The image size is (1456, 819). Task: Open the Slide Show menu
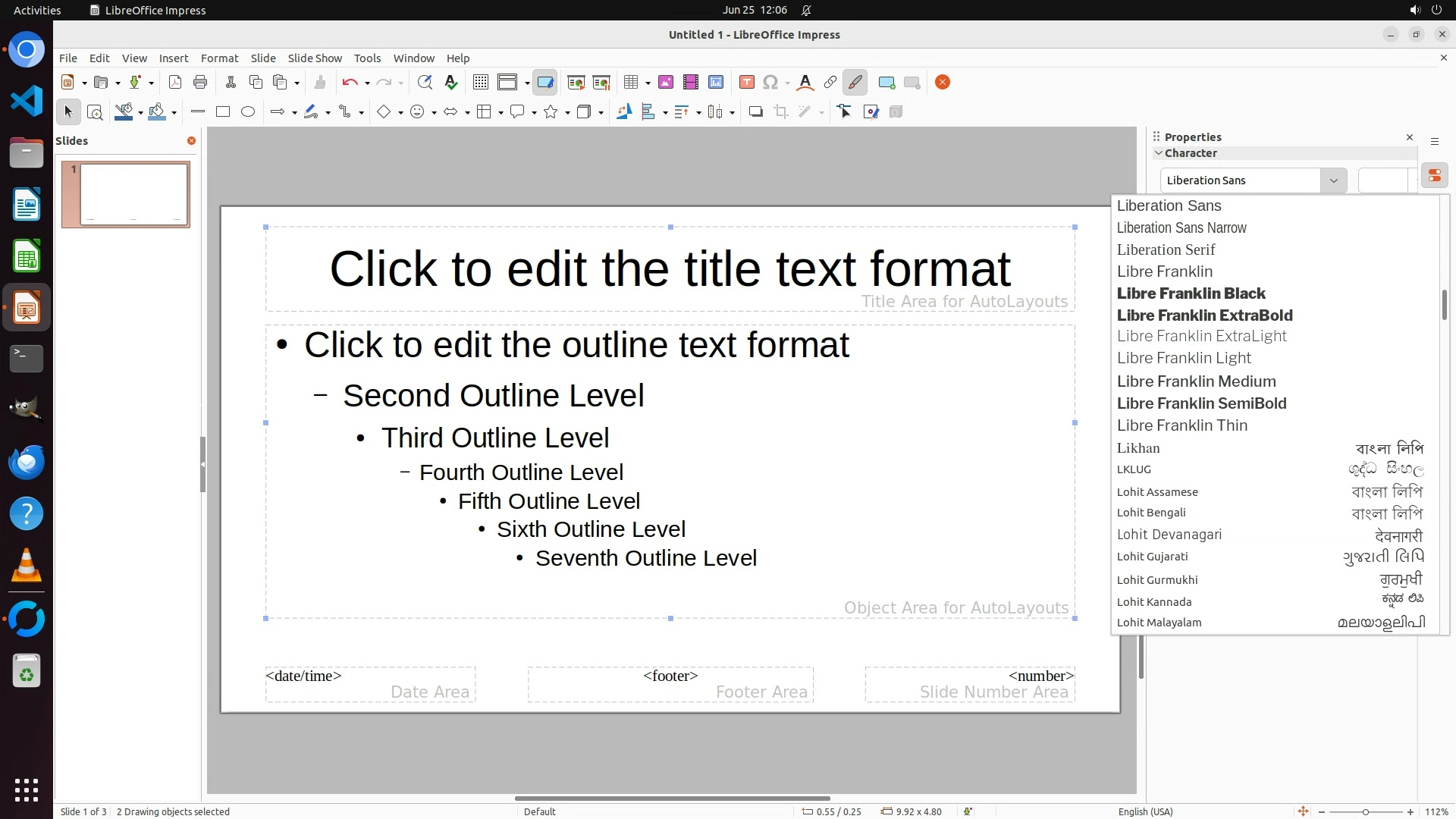[x=315, y=58]
